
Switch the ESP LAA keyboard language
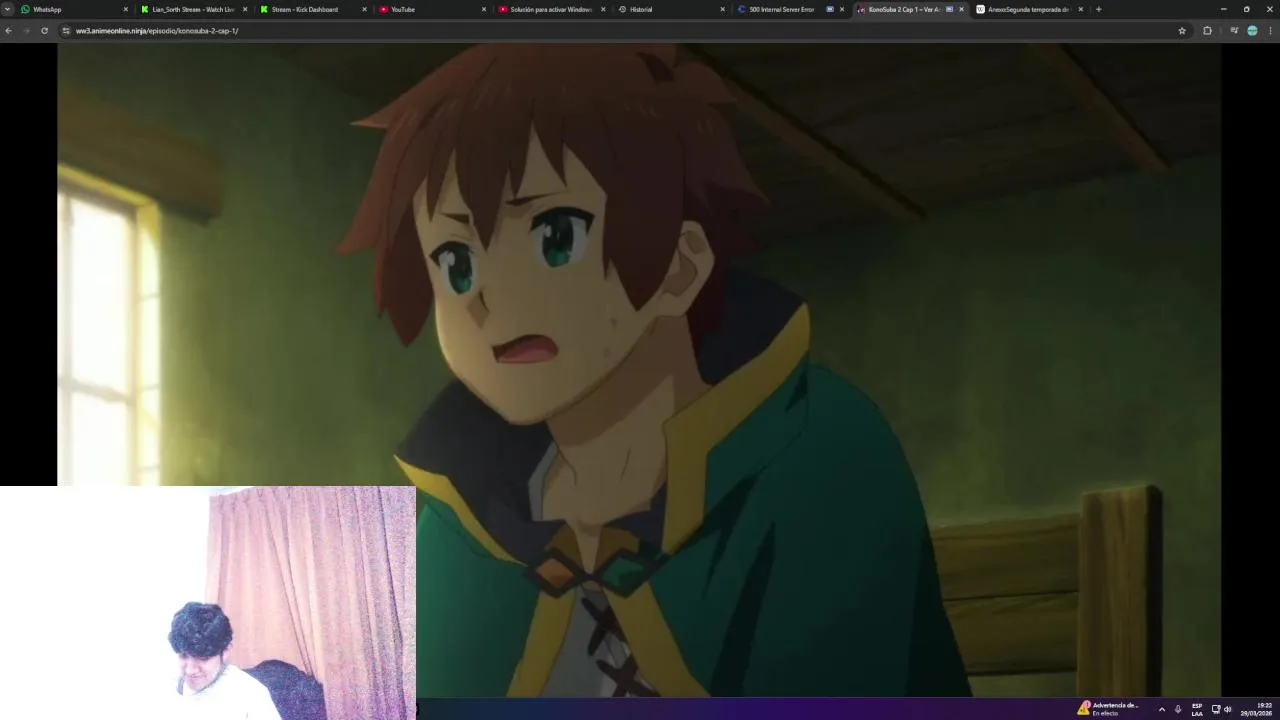pyautogui.click(x=1197, y=709)
